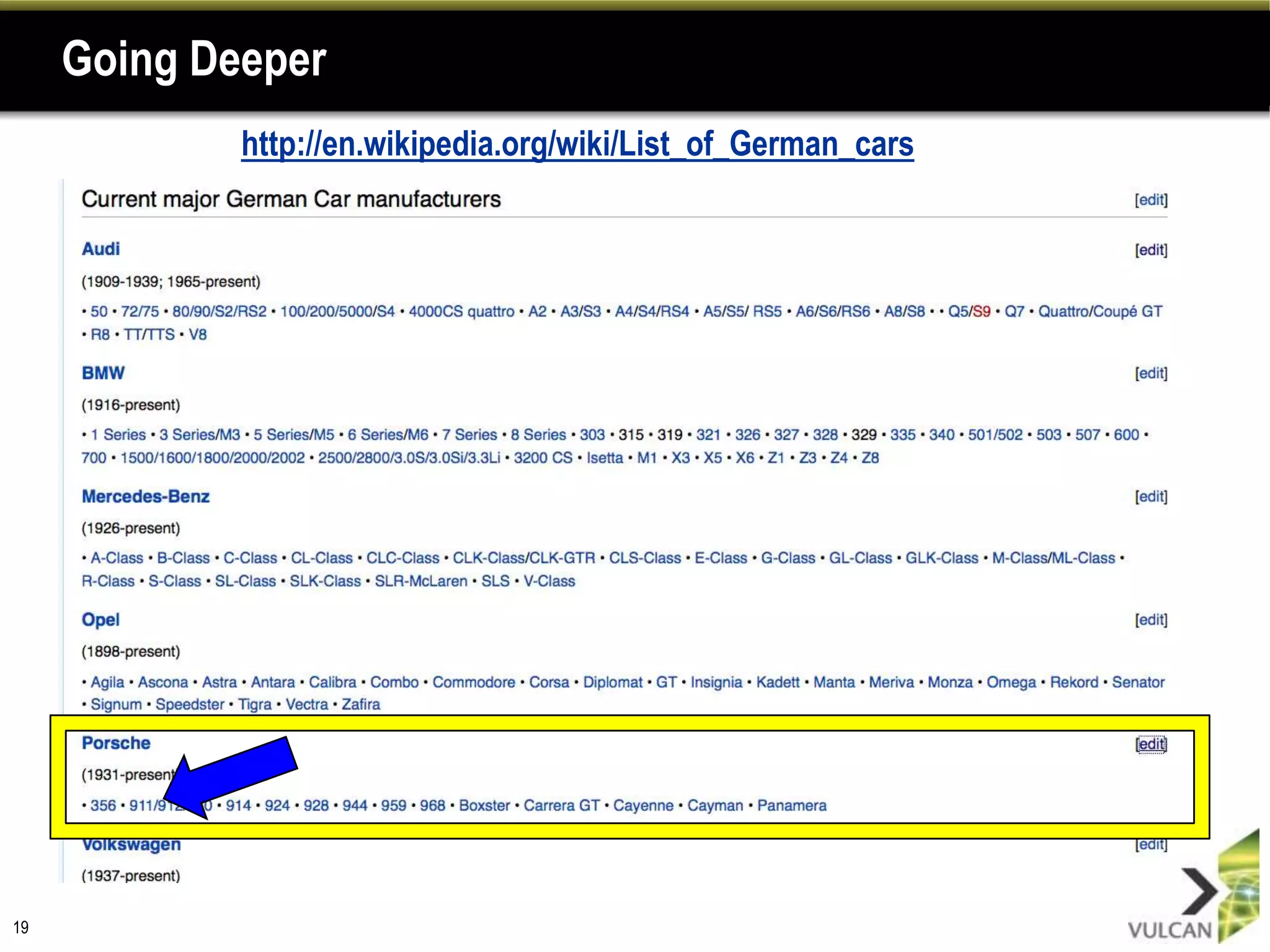The height and width of the screenshot is (952, 1270).
Task: Open the Mercedes G-Class link
Action: [788, 558]
